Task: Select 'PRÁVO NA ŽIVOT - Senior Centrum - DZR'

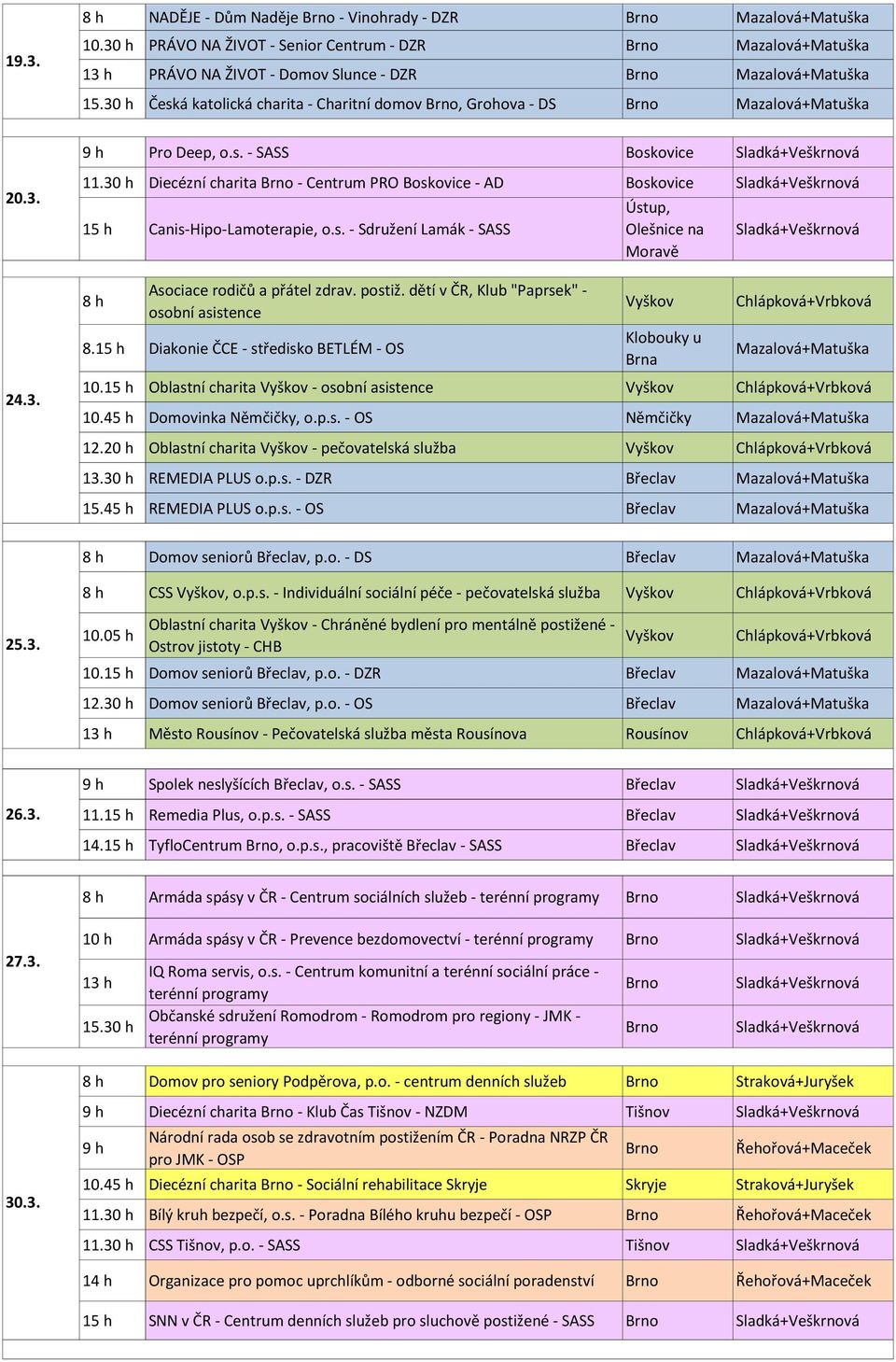Action: (x=287, y=45)
